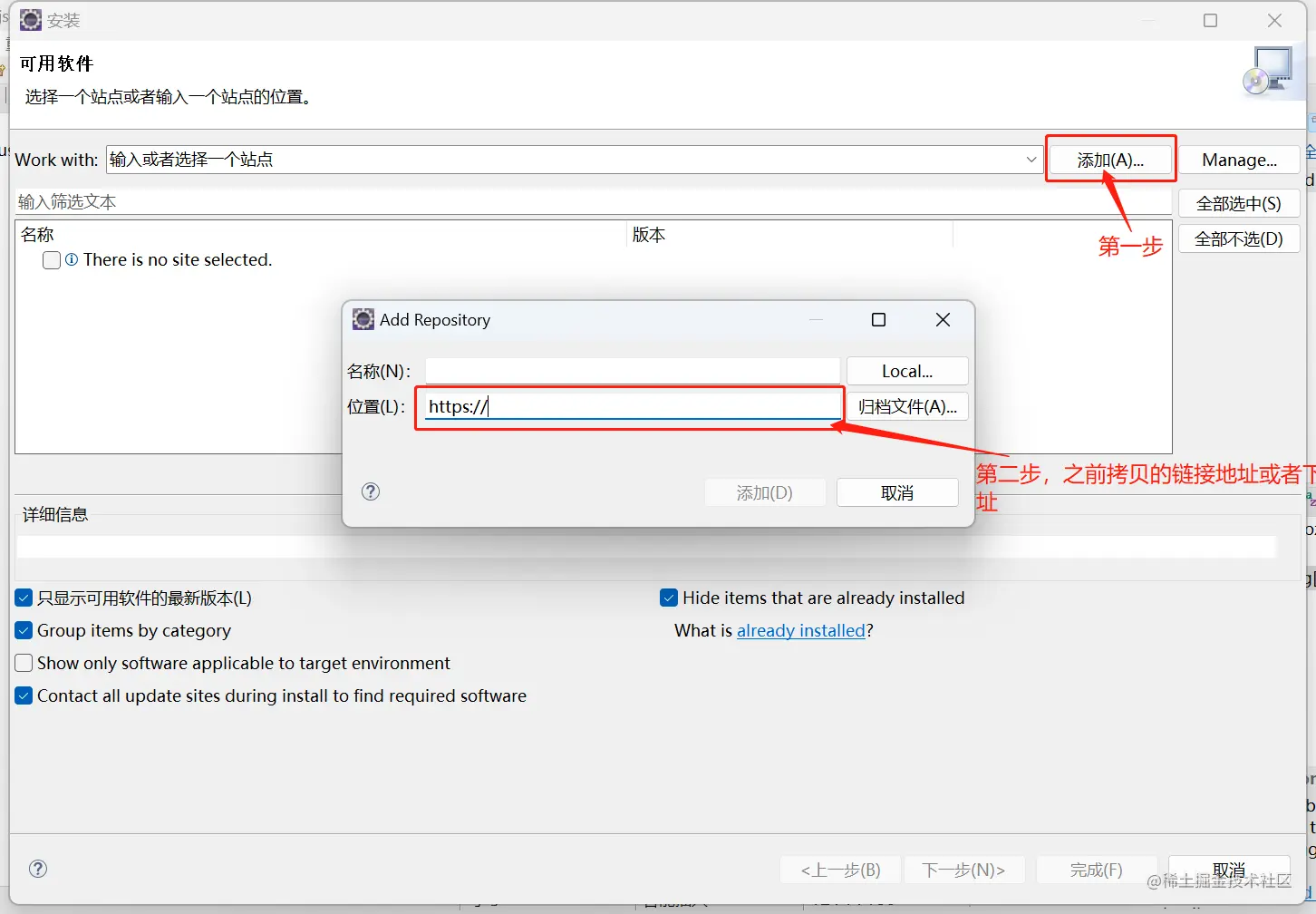Viewport: 1316px width, 914px height.
Task: Click the Name (名称) column header
Action: (x=321, y=235)
